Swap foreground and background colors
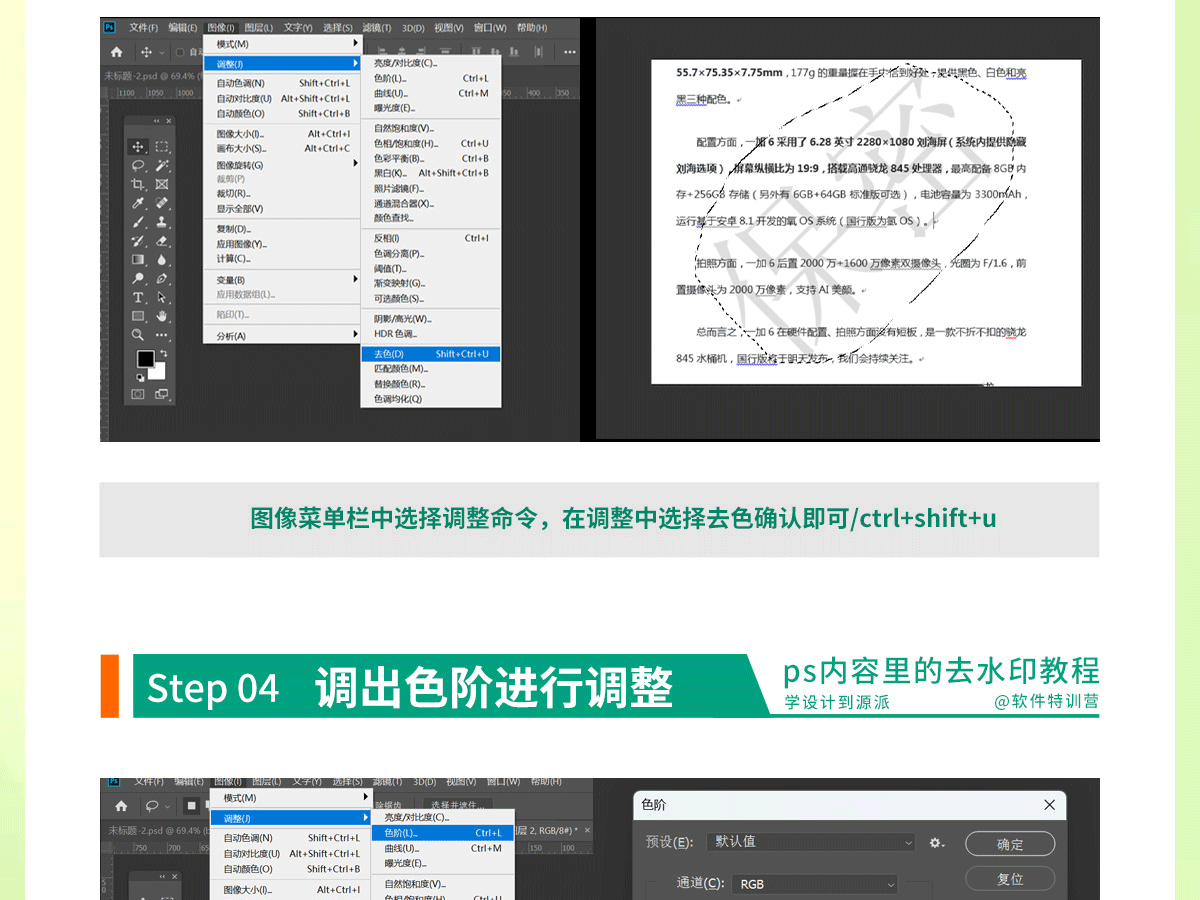1200x900 pixels. coord(163,353)
